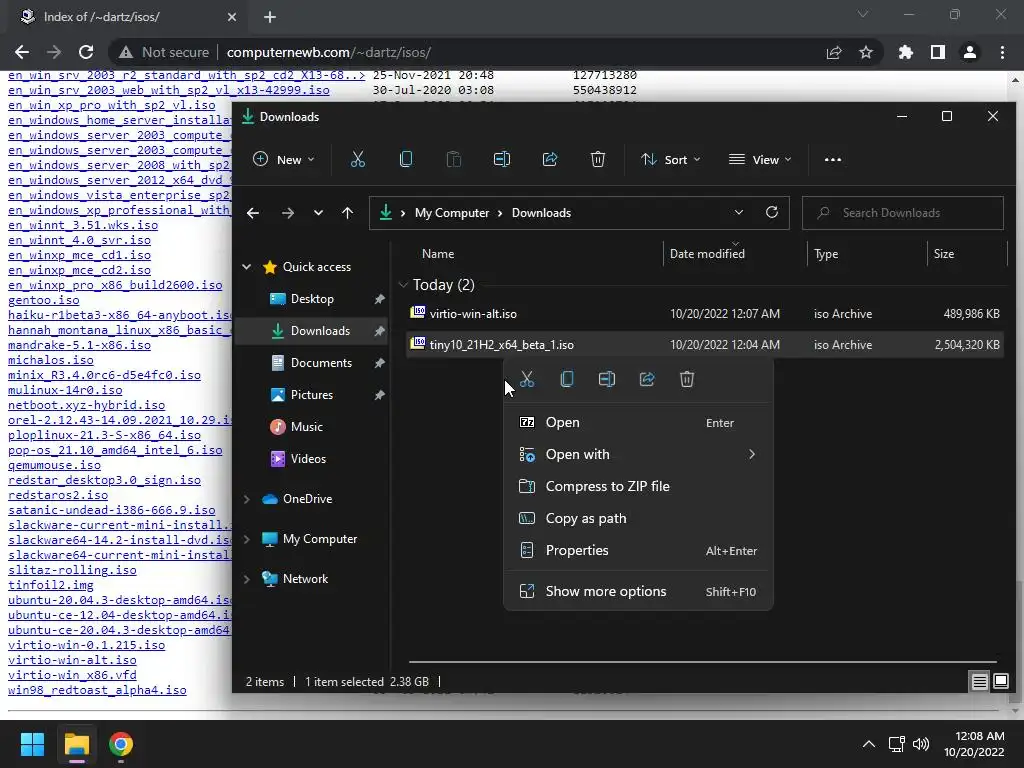Open virtio-win-alt.iso web link

[72, 660]
